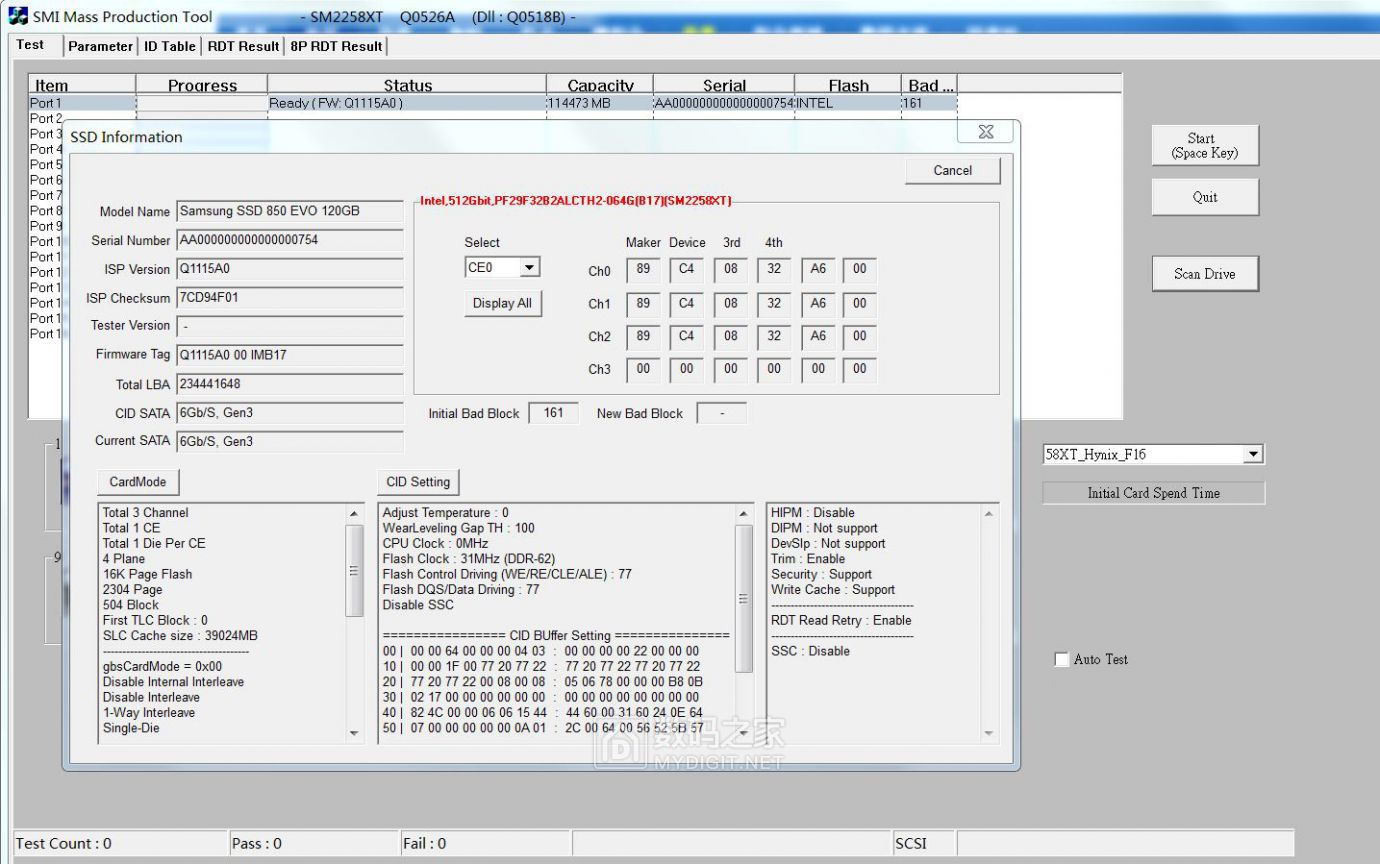Click the Bad column header
This screenshot has height=864, width=1380.
coord(930,86)
